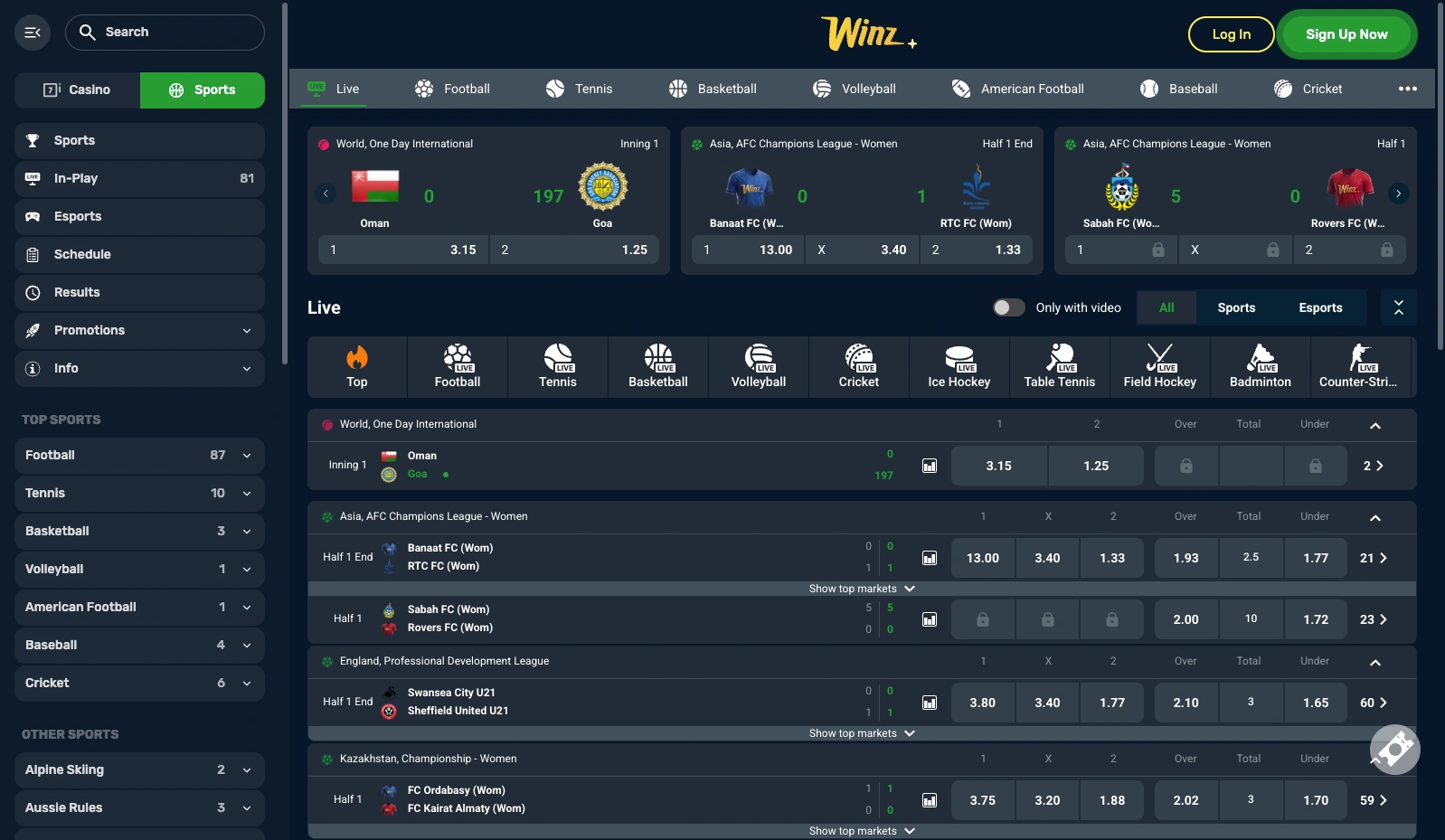Screen dimensions: 1445x840
Task: Filter live events by All
Action: pos(1166,307)
